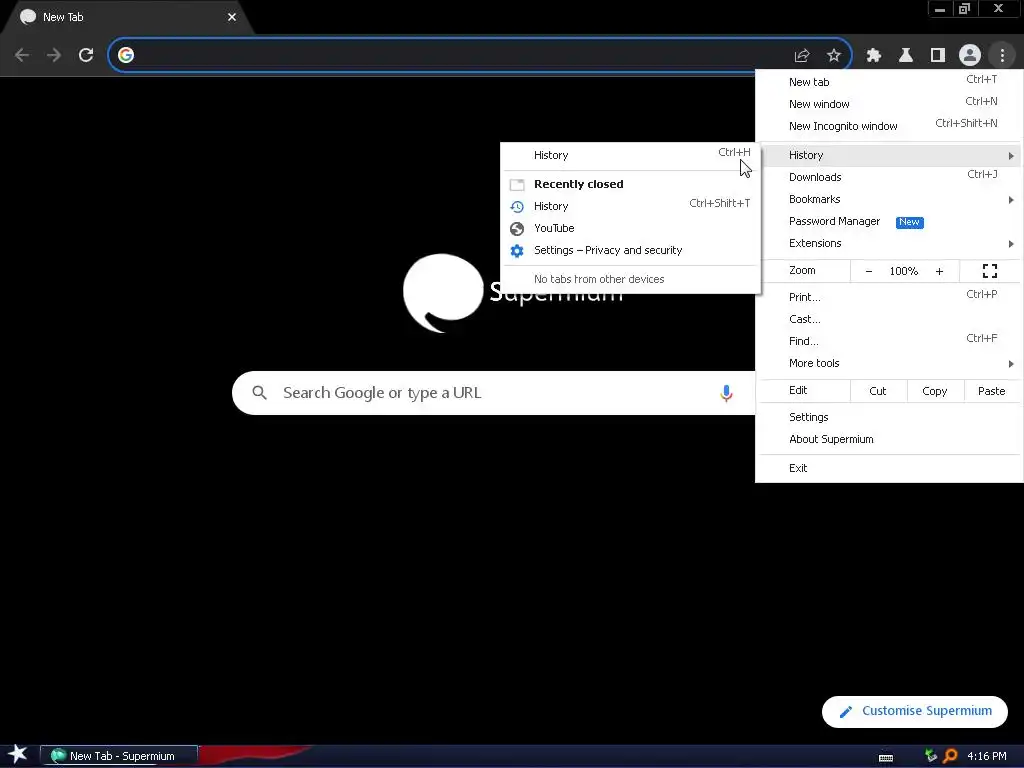Click the Google icon in address bar
This screenshot has height=768, width=1024.
pyautogui.click(x=126, y=55)
